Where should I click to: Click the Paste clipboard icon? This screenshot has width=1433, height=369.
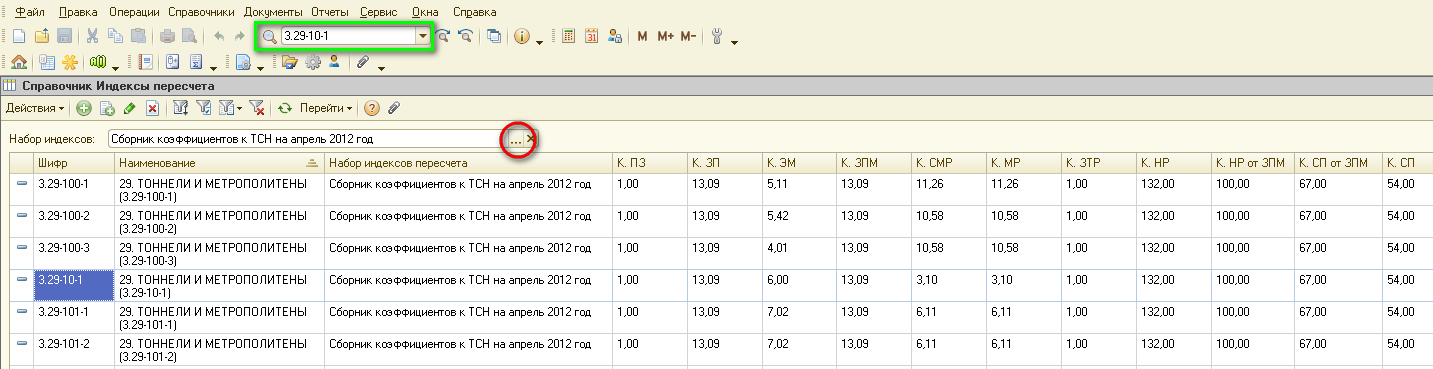(137, 36)
